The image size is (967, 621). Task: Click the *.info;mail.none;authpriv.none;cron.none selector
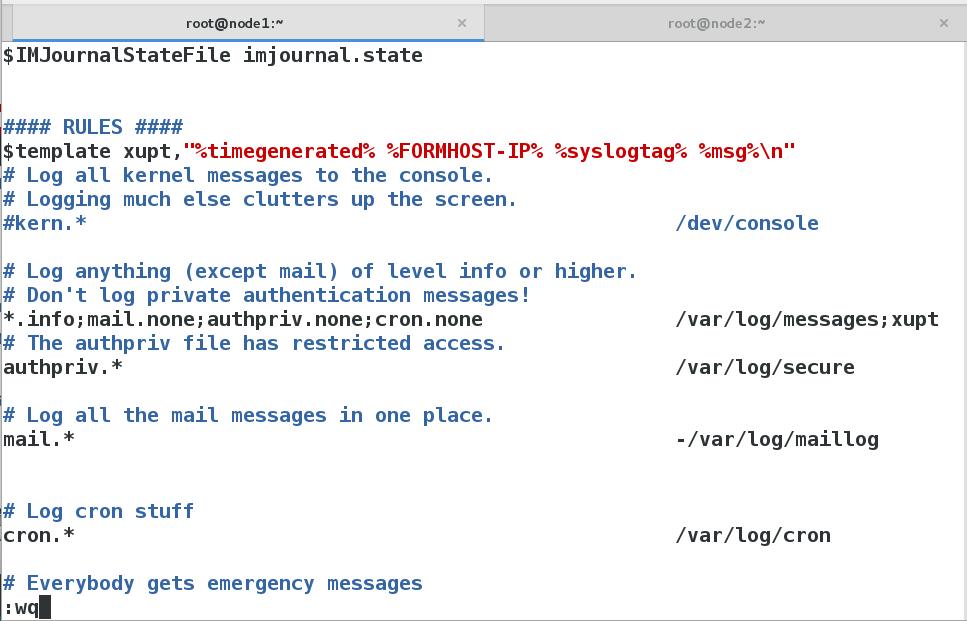[x=243, y=319]
